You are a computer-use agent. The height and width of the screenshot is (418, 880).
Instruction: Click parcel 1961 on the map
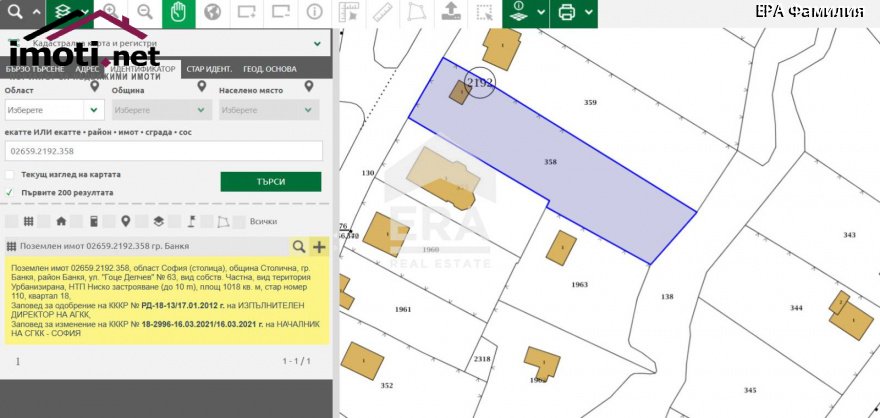tap(403, 309)
